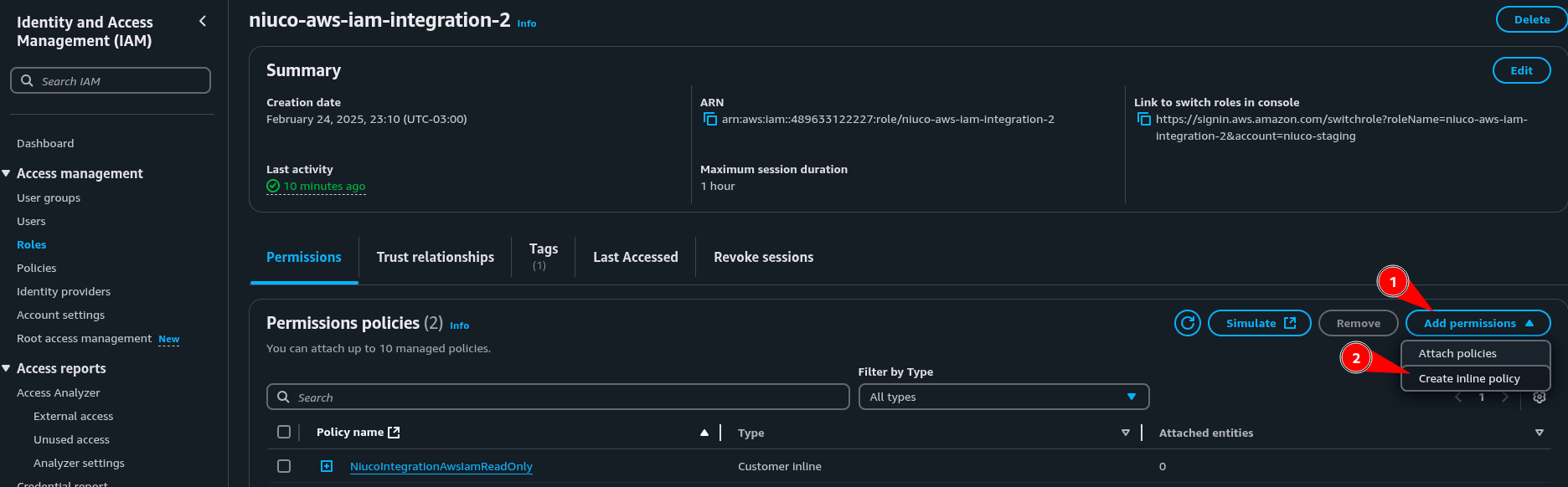Open Info link beside the role name

pos(527,23)
